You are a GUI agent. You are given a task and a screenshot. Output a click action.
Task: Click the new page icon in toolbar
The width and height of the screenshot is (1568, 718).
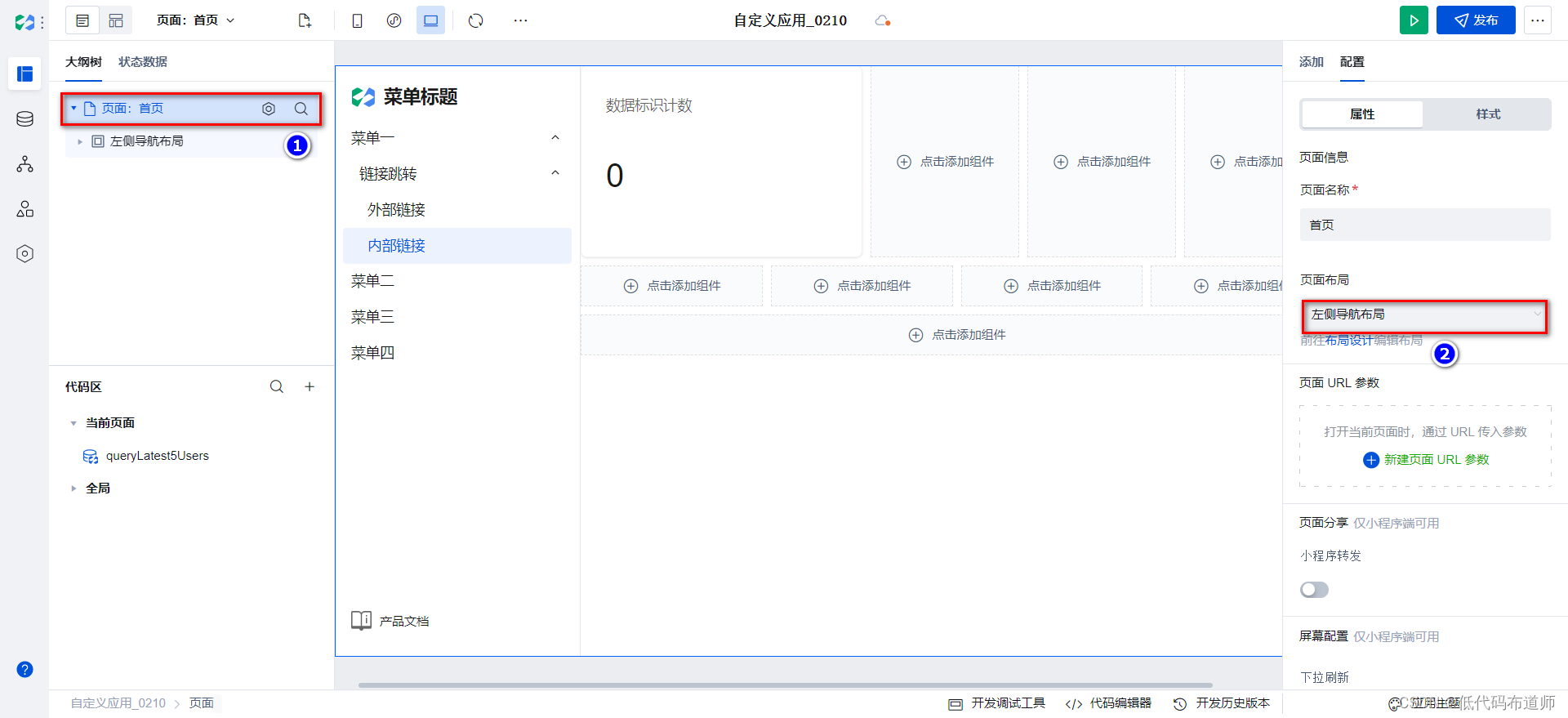(x=305, y=20)
